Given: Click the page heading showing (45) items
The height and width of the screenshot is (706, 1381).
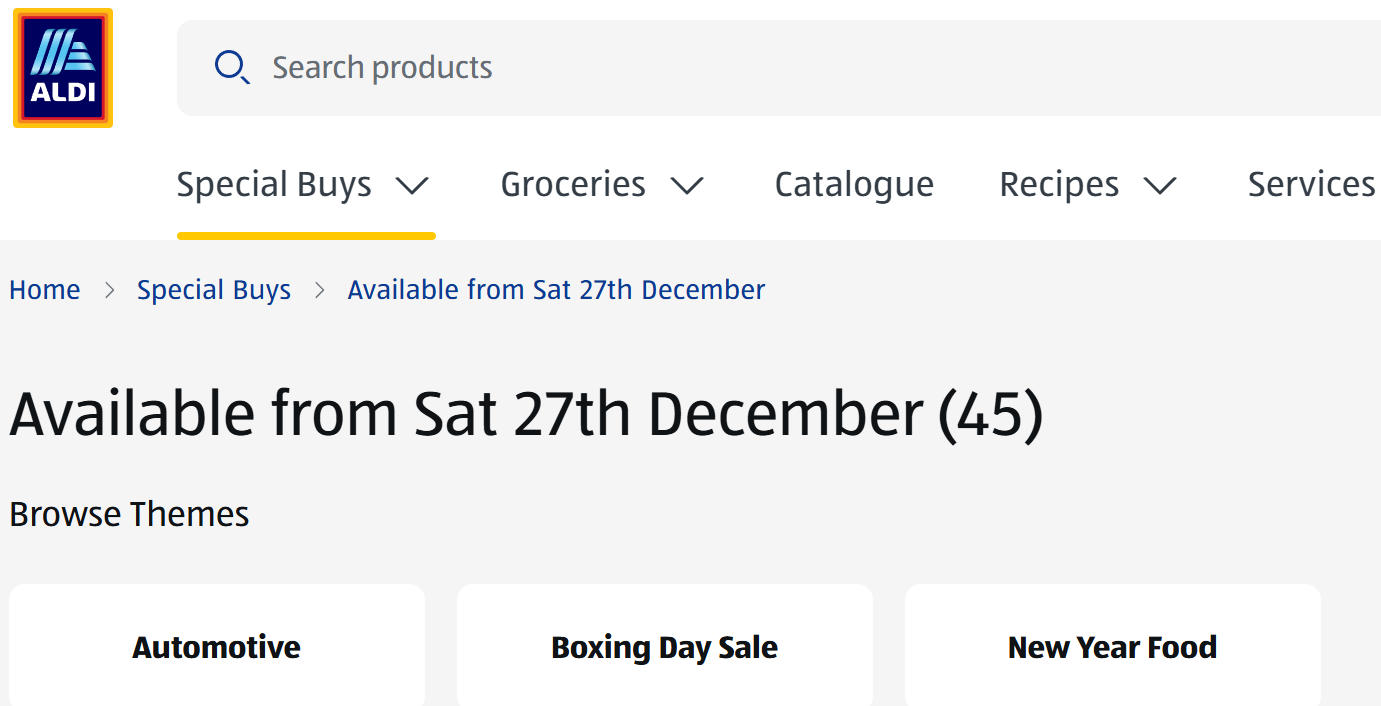Looking at the screenshot, I should tap(526, 413).
